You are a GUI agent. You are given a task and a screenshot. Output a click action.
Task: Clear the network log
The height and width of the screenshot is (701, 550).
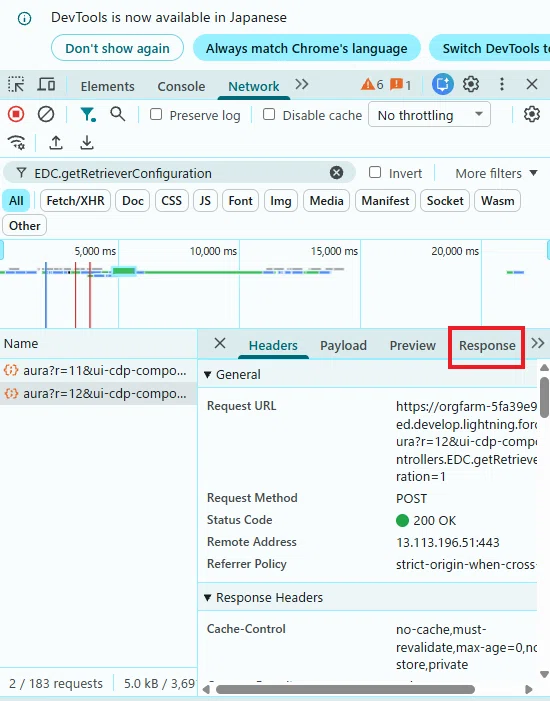(x=46, y=114)
